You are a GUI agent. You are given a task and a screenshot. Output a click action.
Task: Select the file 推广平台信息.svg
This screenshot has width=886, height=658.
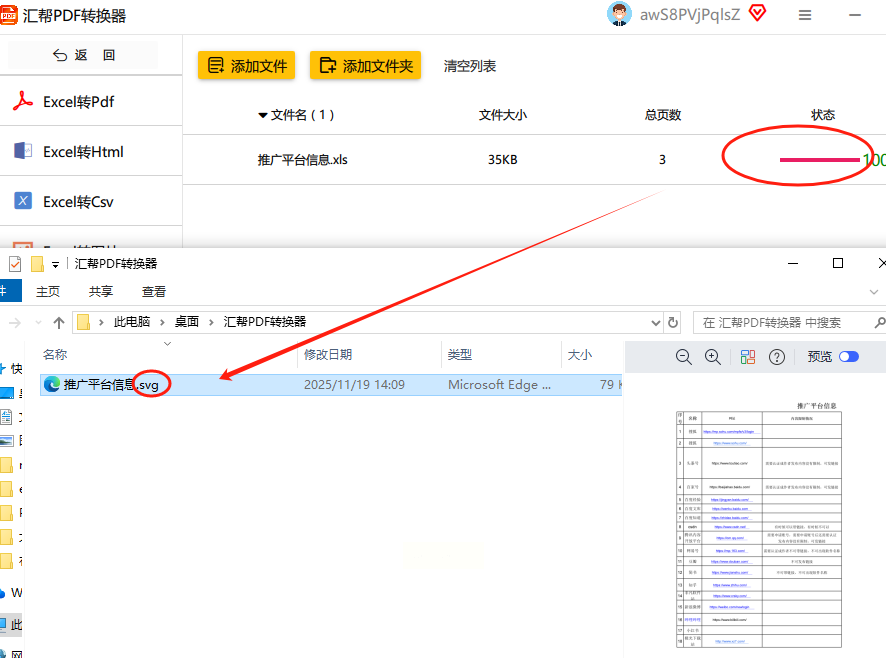[x=331, y=384]
